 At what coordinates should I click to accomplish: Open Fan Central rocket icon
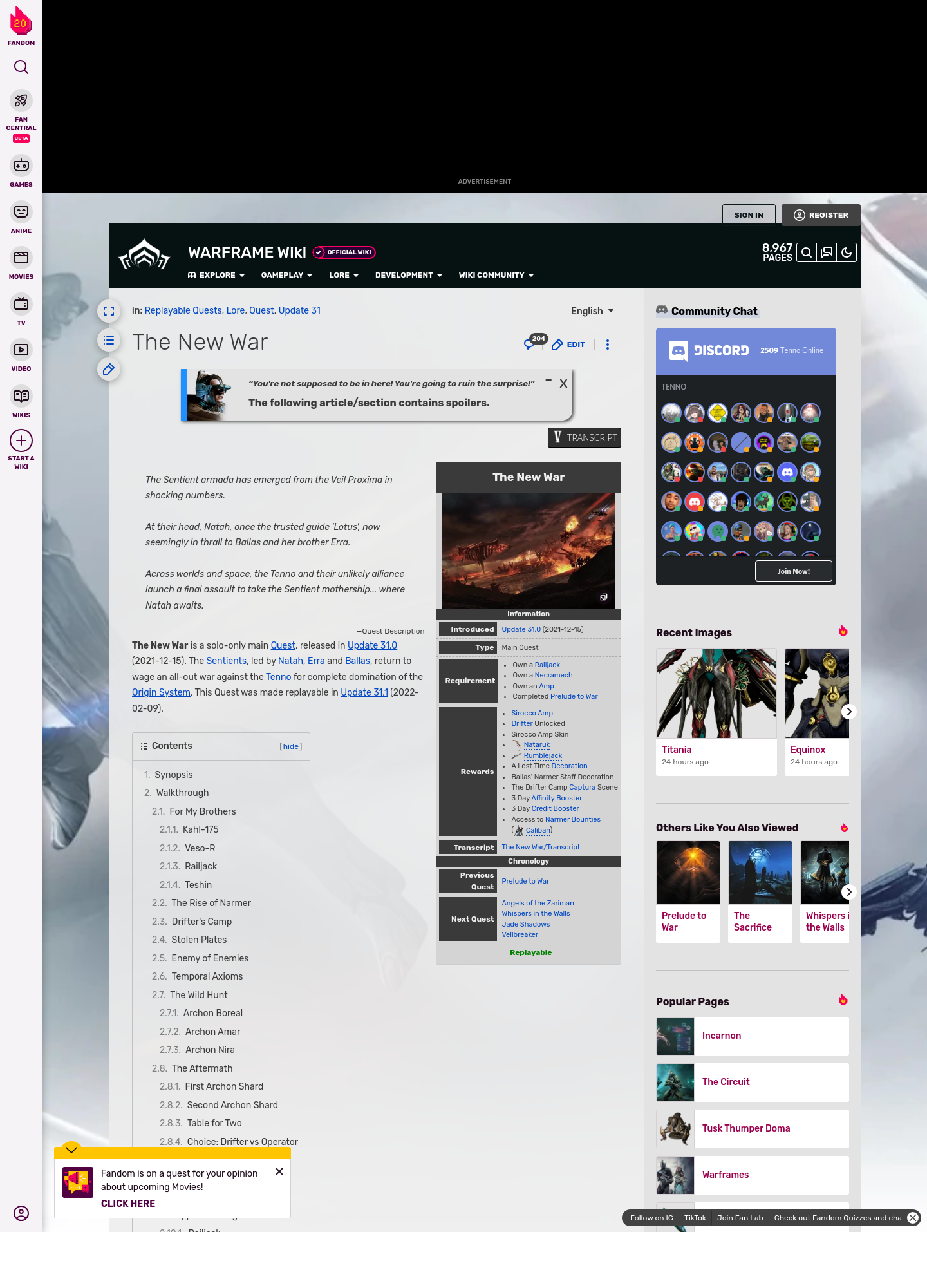[x=21, y=100]
